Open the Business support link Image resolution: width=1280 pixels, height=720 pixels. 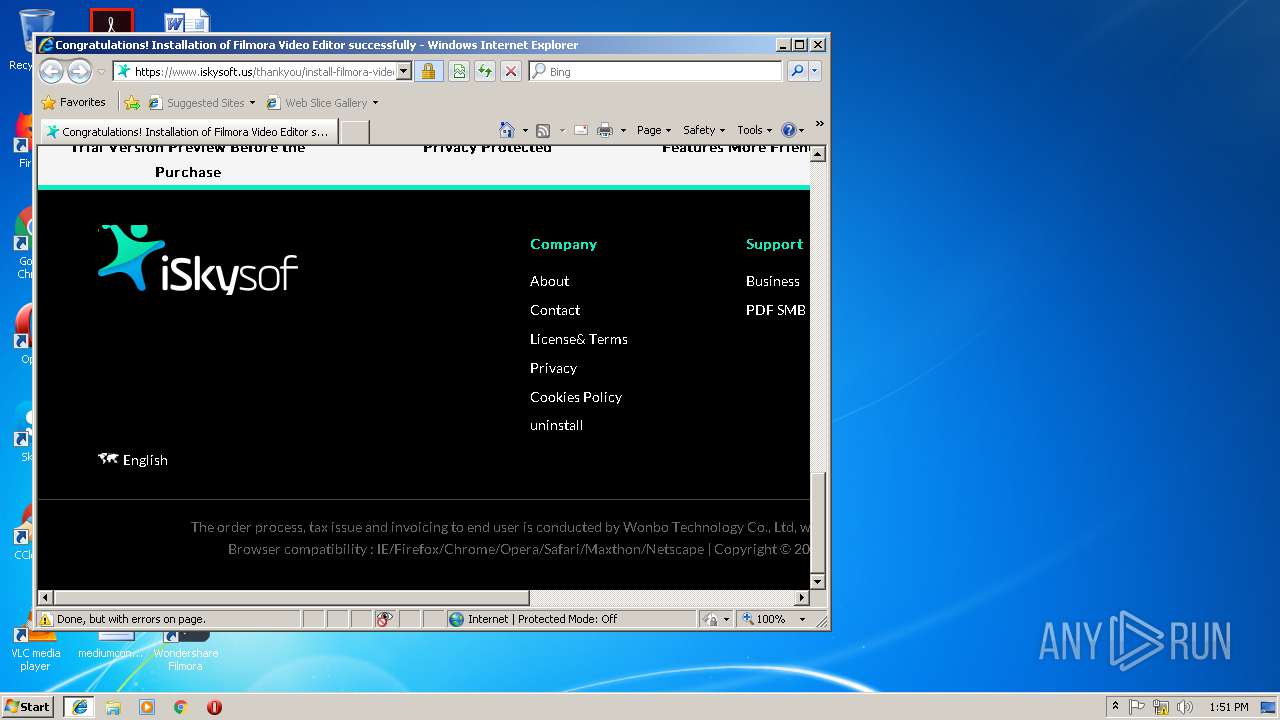[773, 281]
